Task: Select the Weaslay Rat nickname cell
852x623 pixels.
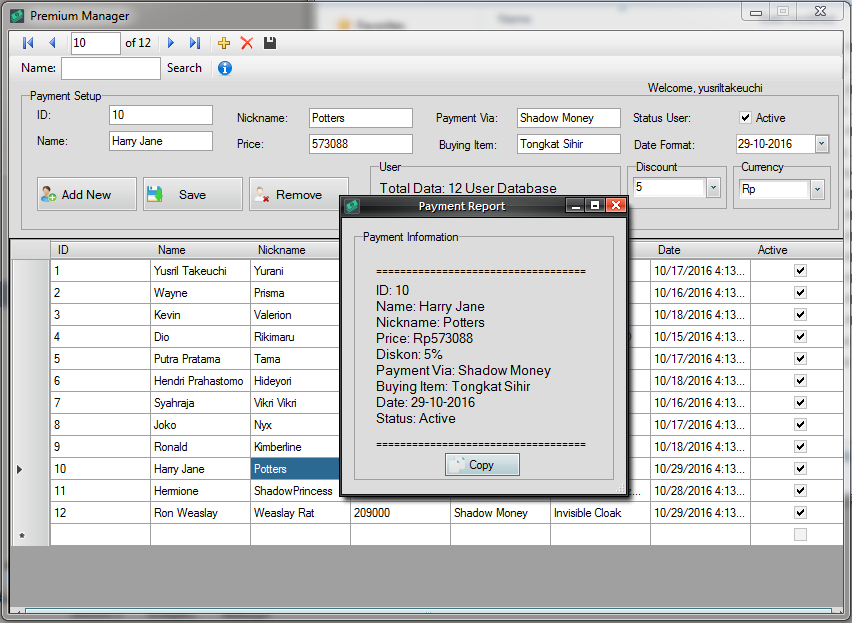Action: point(300,513)
